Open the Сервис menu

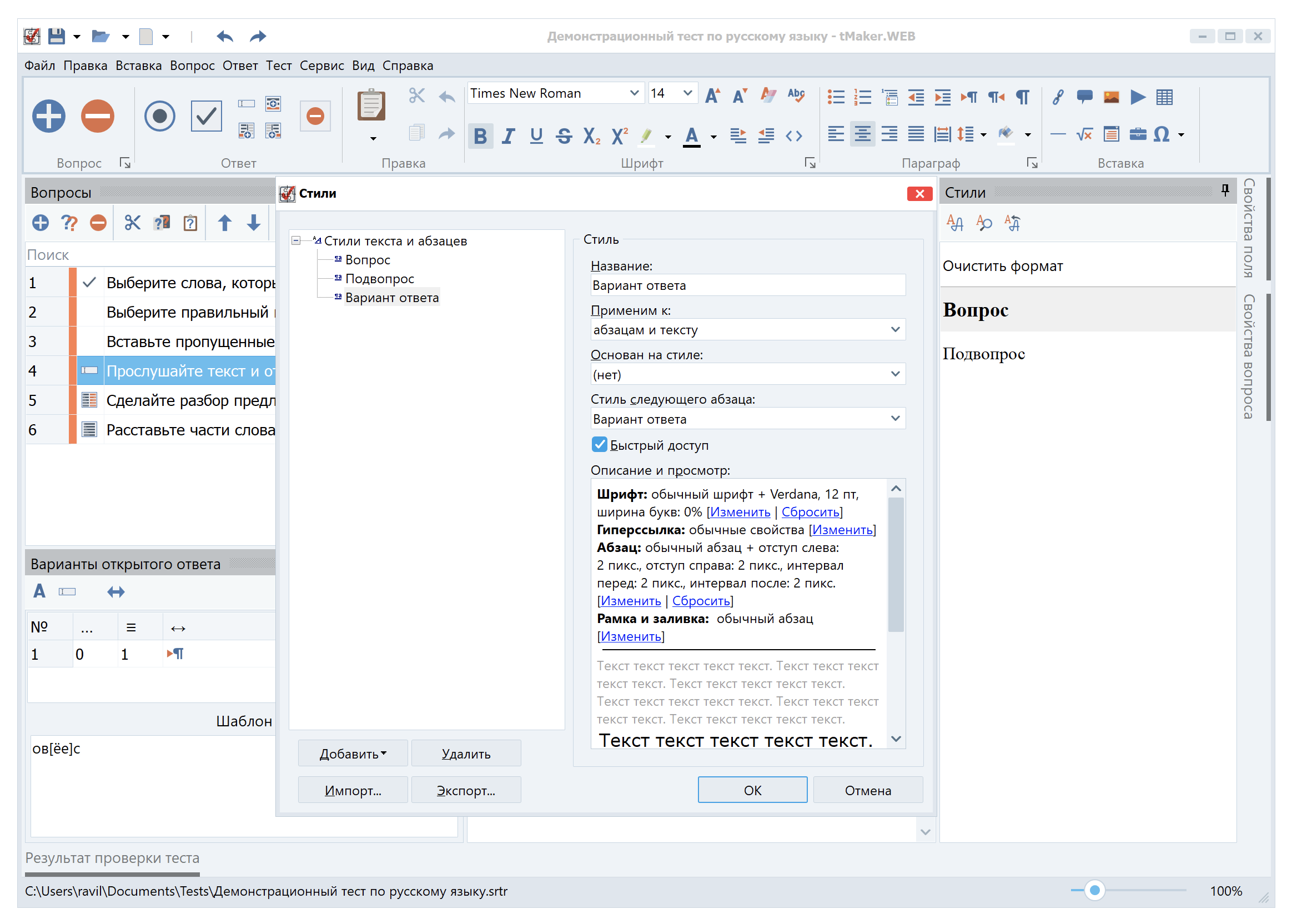tap(322, 66)
